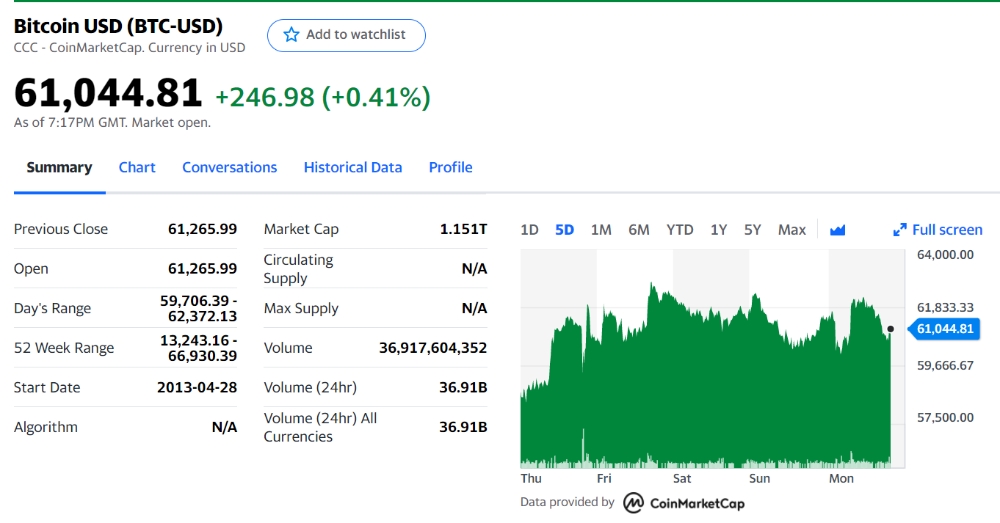This screenshot has height=523, width=1000.
Task: Open the Conversations tab
Action: coord(230,167)
